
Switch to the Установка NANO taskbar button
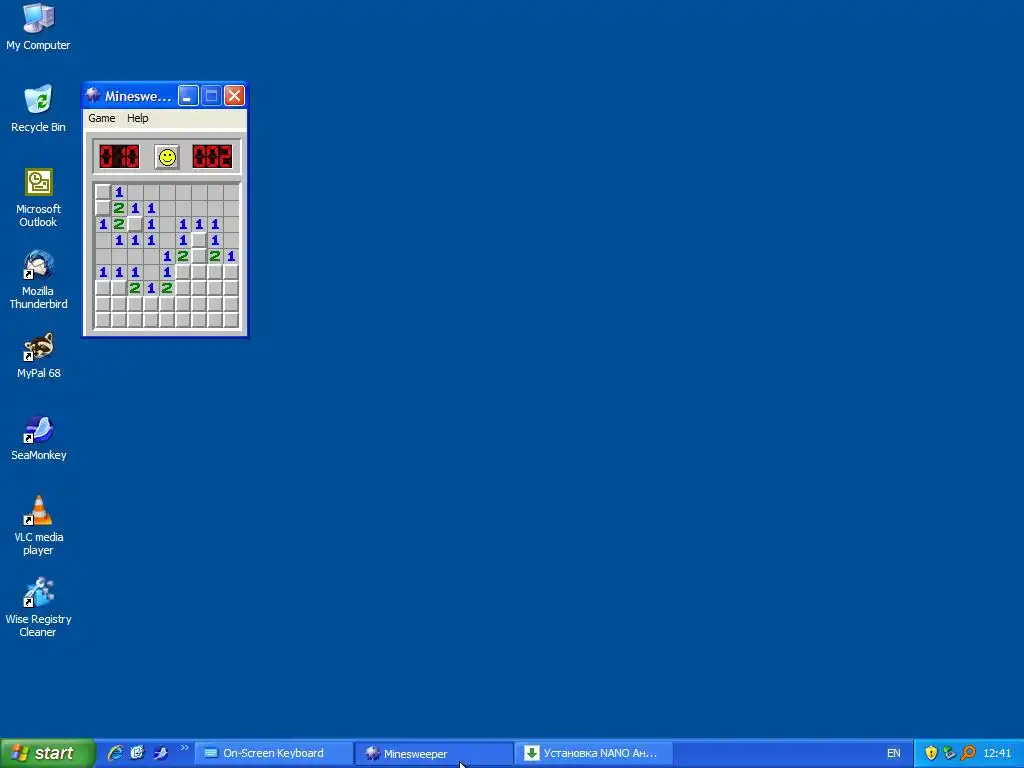pos(594,754)
